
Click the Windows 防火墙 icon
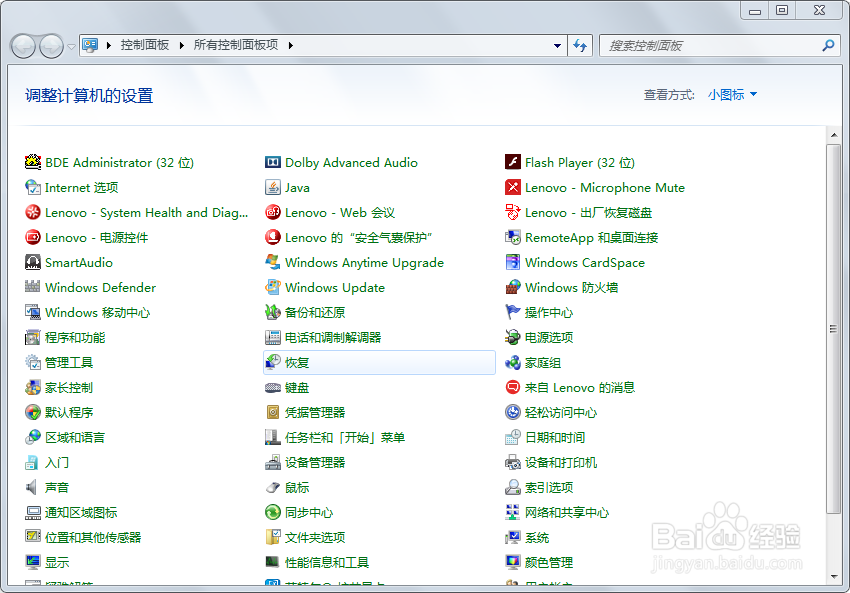513,287
